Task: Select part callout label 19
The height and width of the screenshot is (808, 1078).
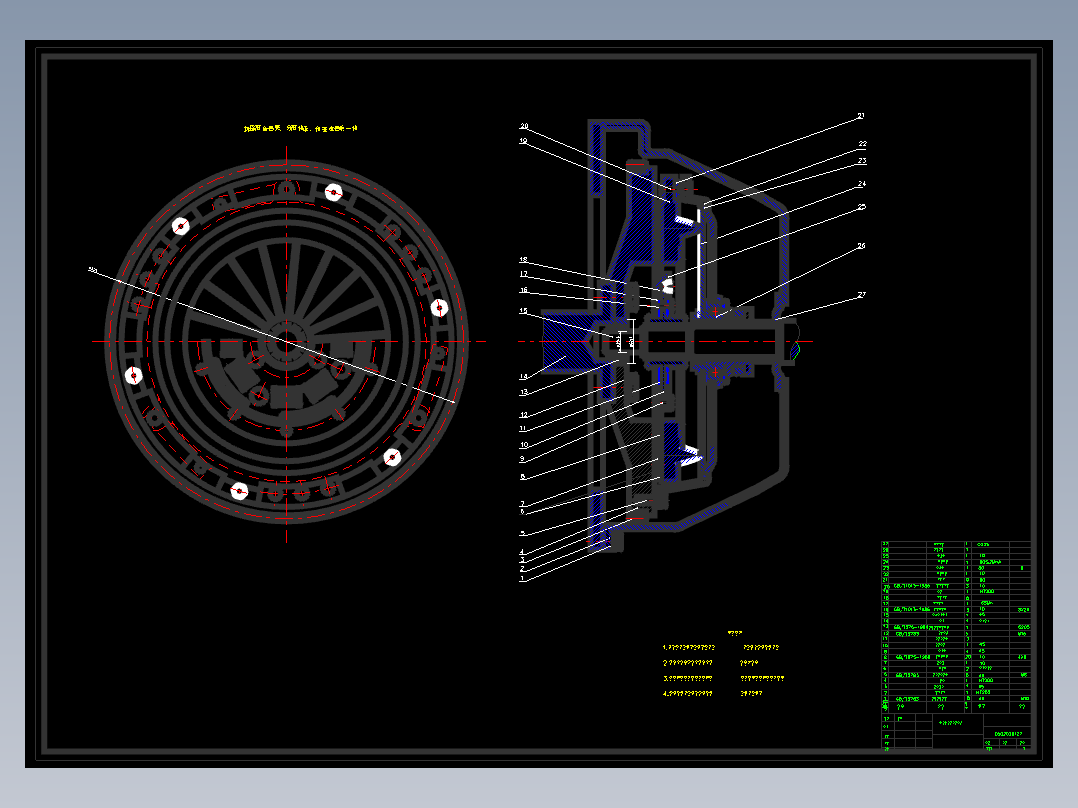Action: 523,141
